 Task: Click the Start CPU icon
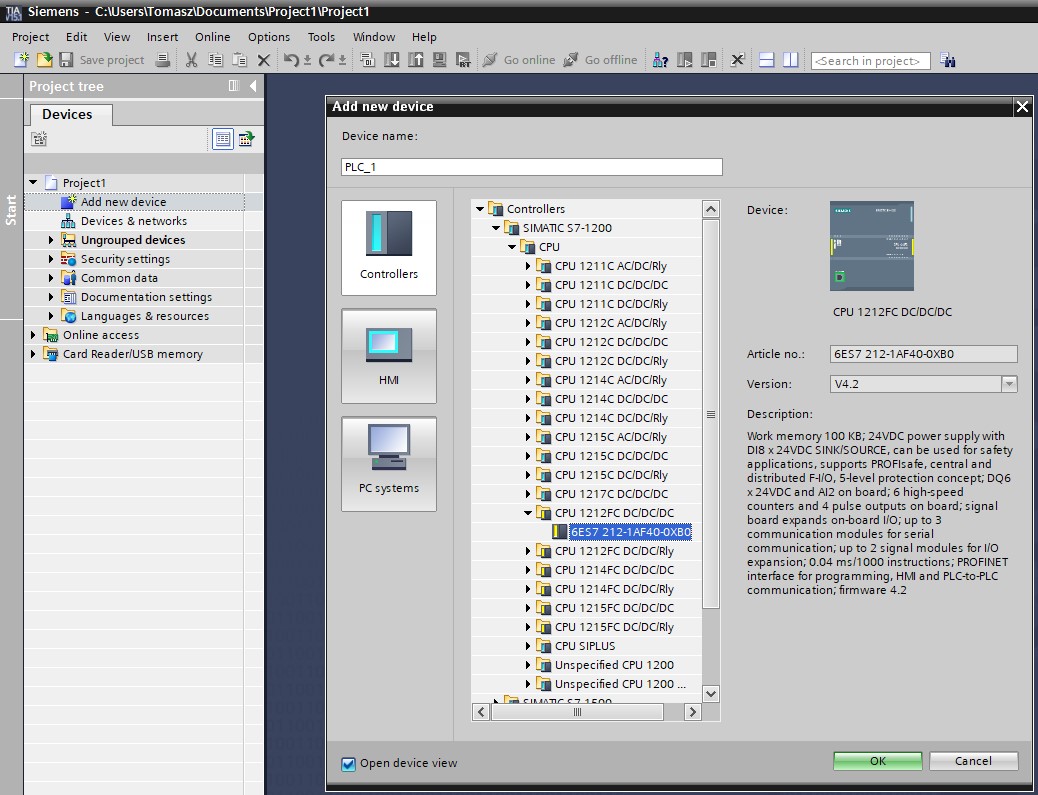click(684, 60)
